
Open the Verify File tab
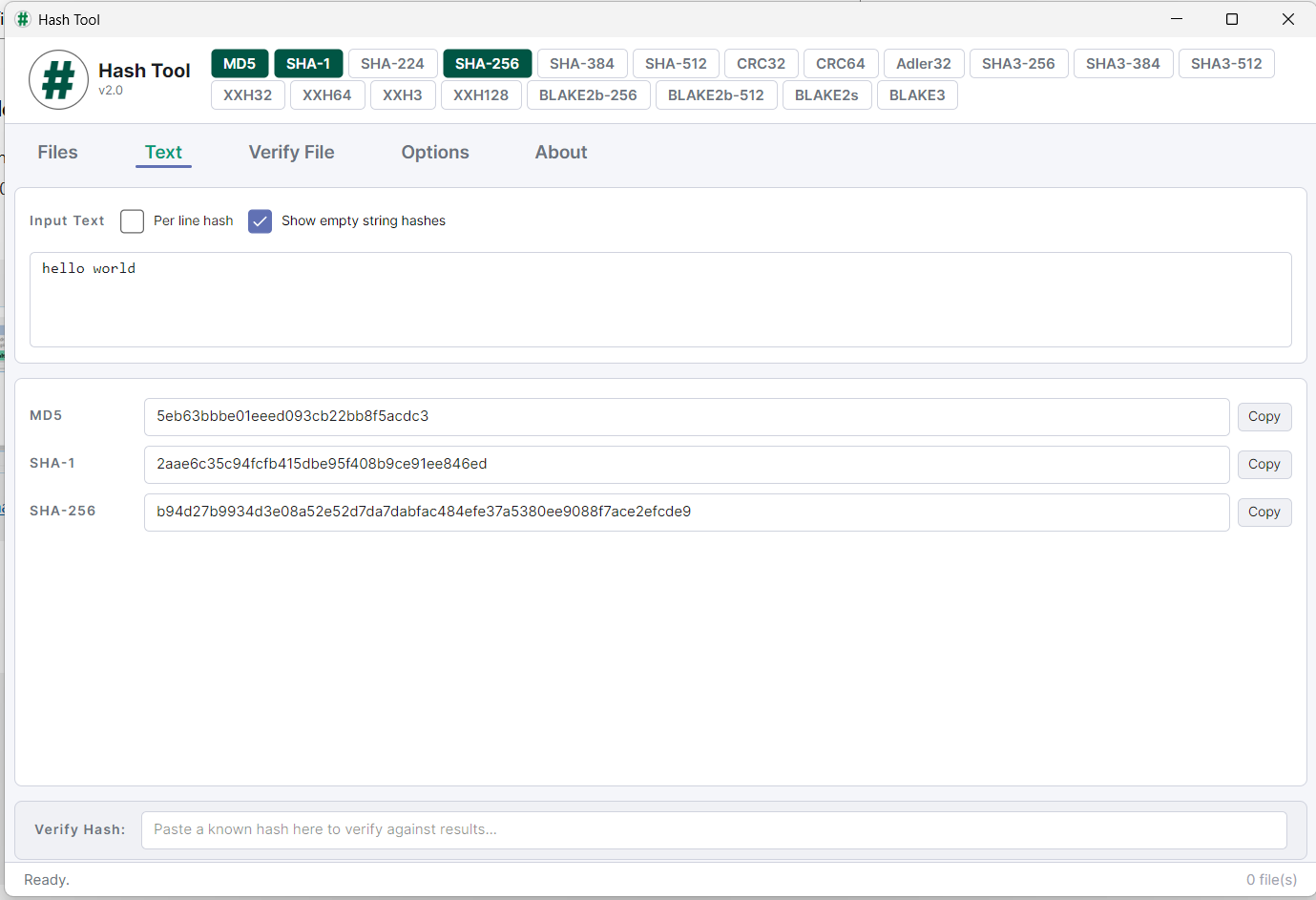[x=291, y=152]
